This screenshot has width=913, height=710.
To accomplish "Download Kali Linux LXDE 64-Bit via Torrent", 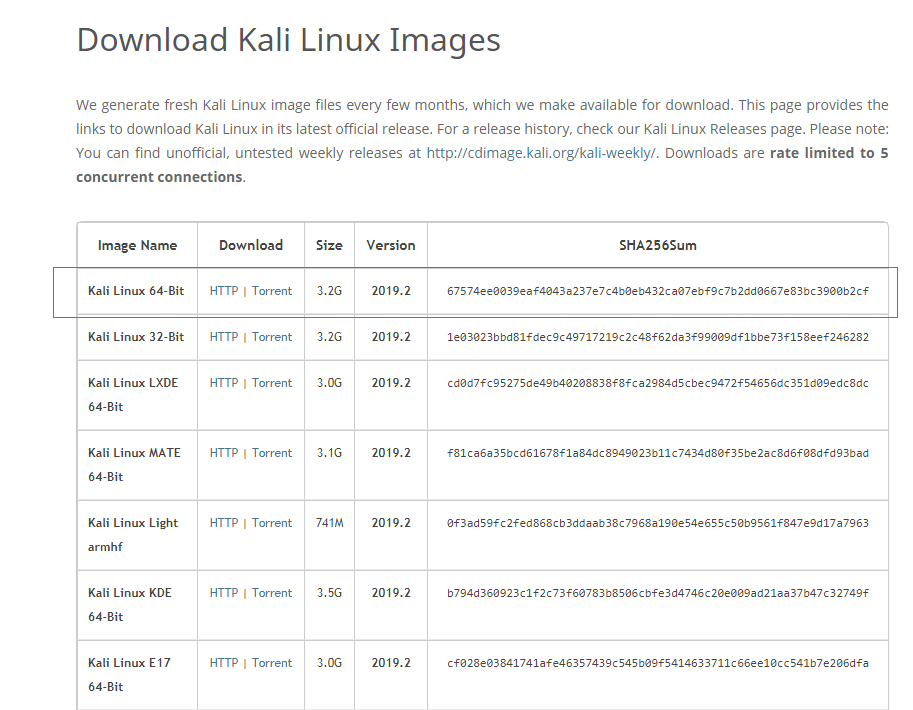I will [x=272, y=383].
